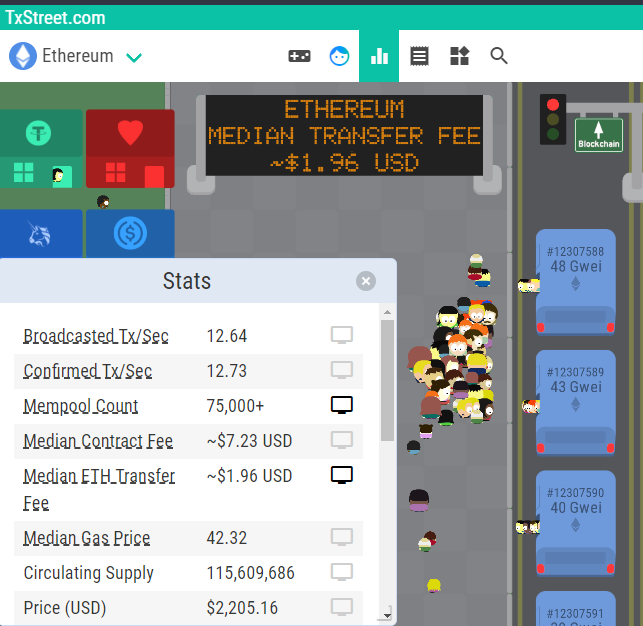Toggle display of Median Gas Price on sign
This screenshot has height=626, width=643.
click(x=342, y=537)
